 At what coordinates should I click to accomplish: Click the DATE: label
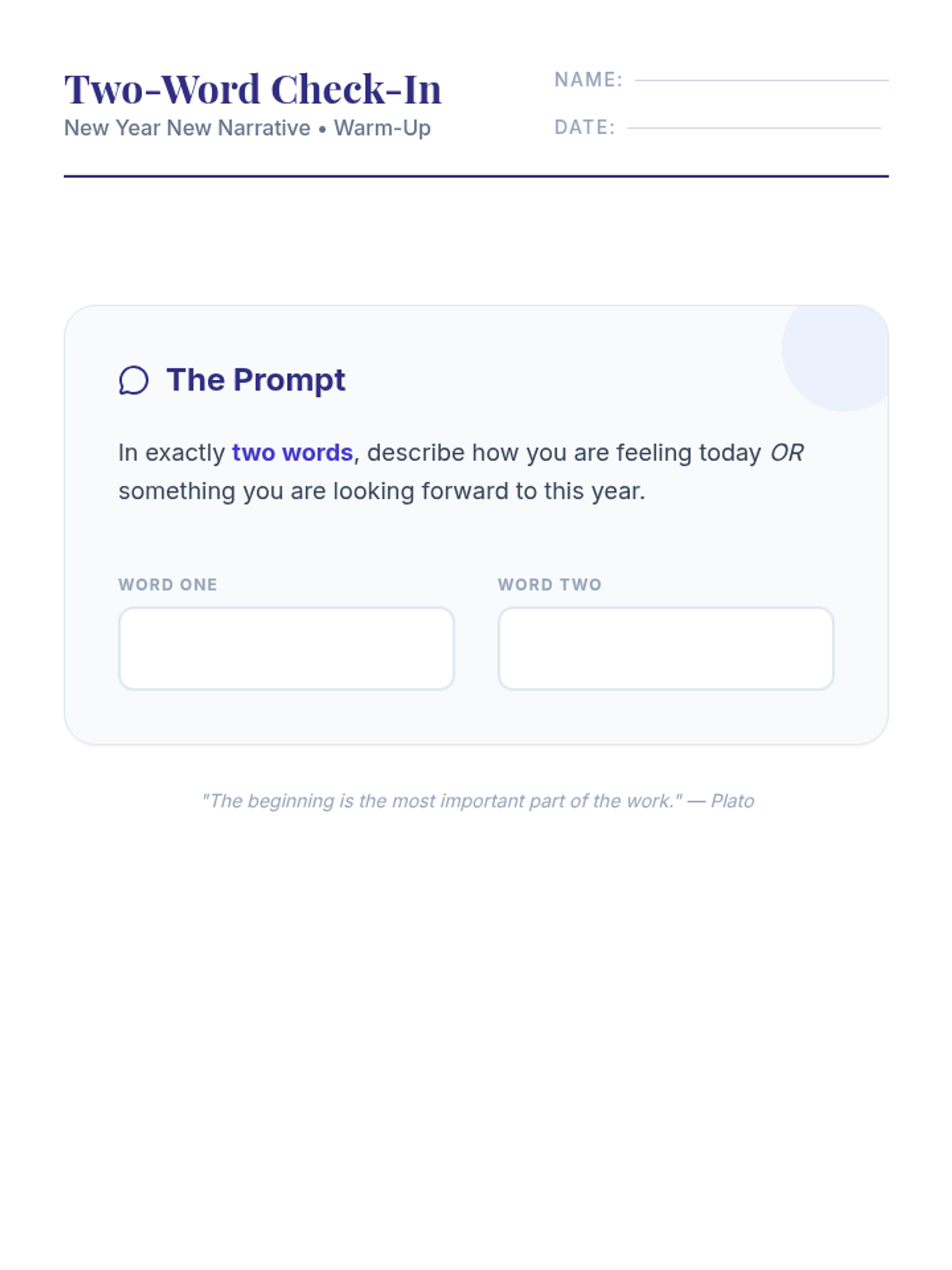(x=584, y=127)
